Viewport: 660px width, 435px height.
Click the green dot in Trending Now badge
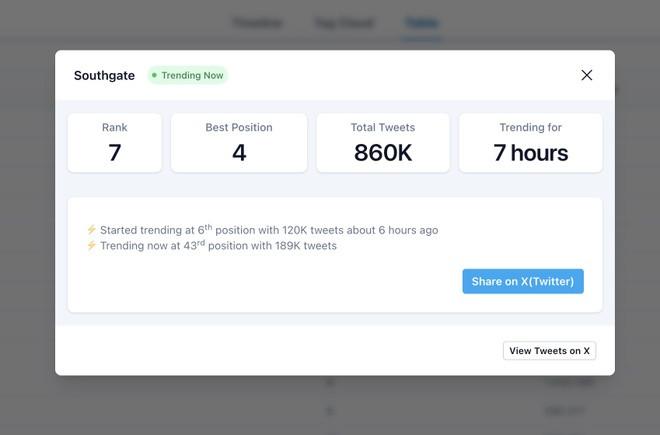(x=154, y=75)
